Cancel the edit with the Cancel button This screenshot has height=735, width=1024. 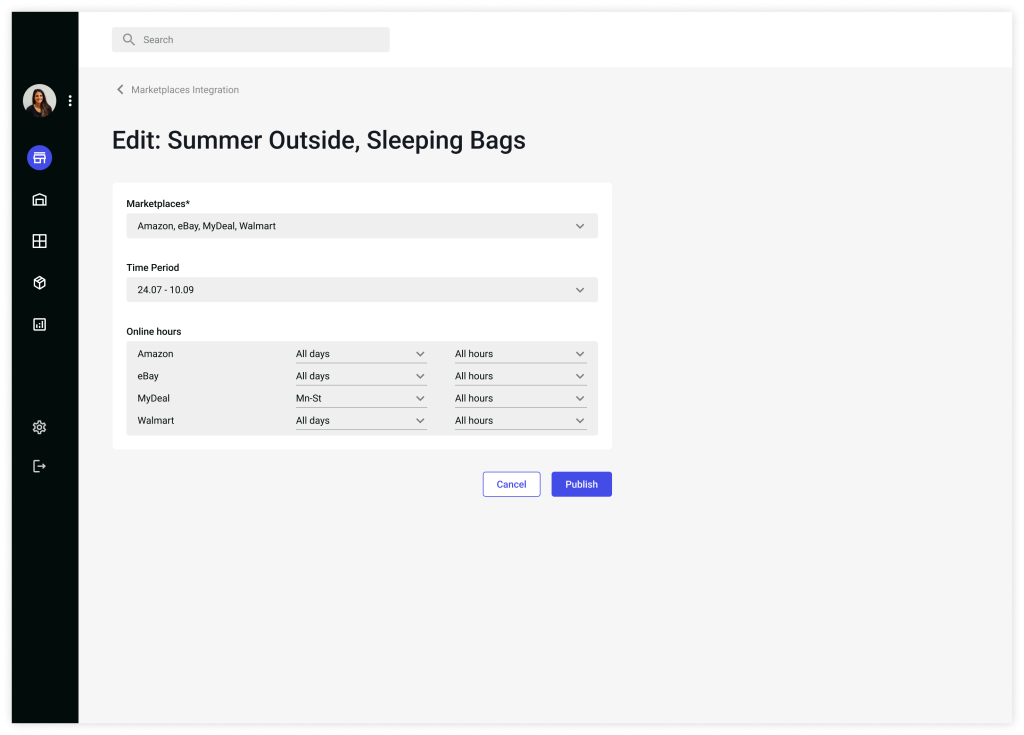511,484
